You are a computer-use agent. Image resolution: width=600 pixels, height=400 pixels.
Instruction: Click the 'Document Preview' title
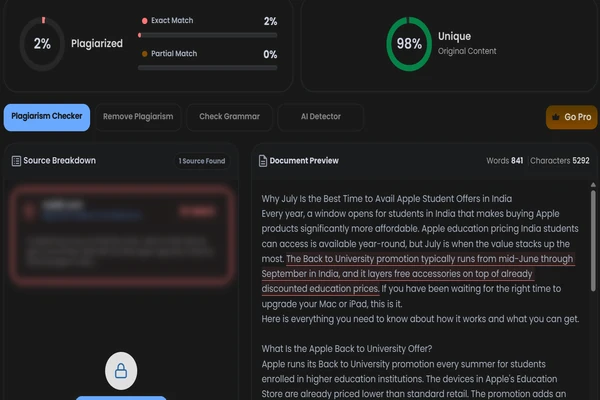(304, 161)
